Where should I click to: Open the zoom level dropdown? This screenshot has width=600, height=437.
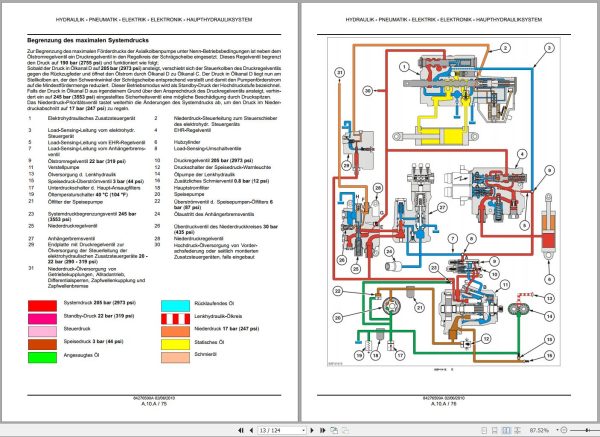(558, 430)
